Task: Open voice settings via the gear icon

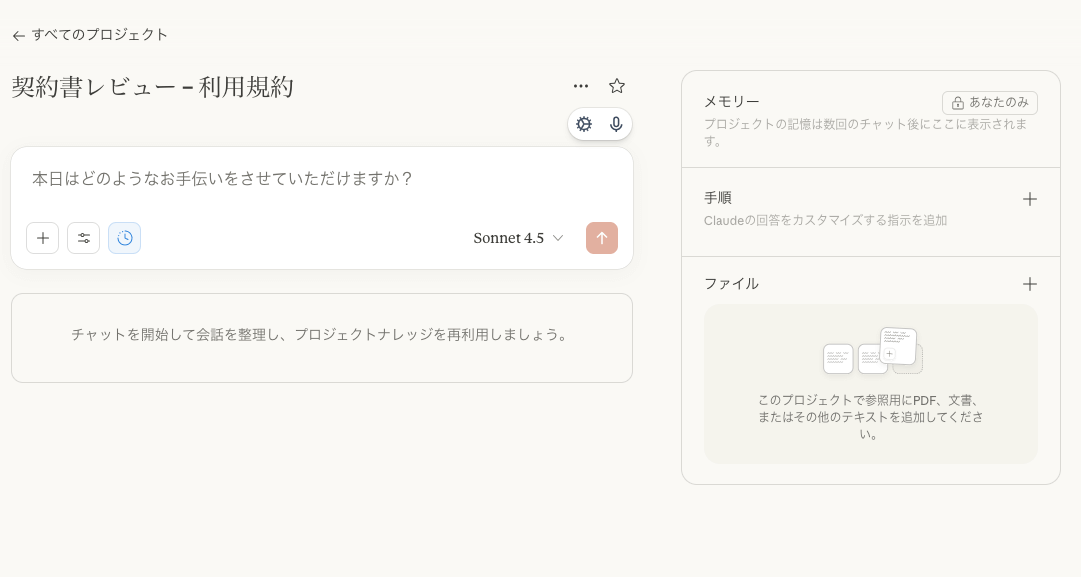Action: [x=584, y=124]
